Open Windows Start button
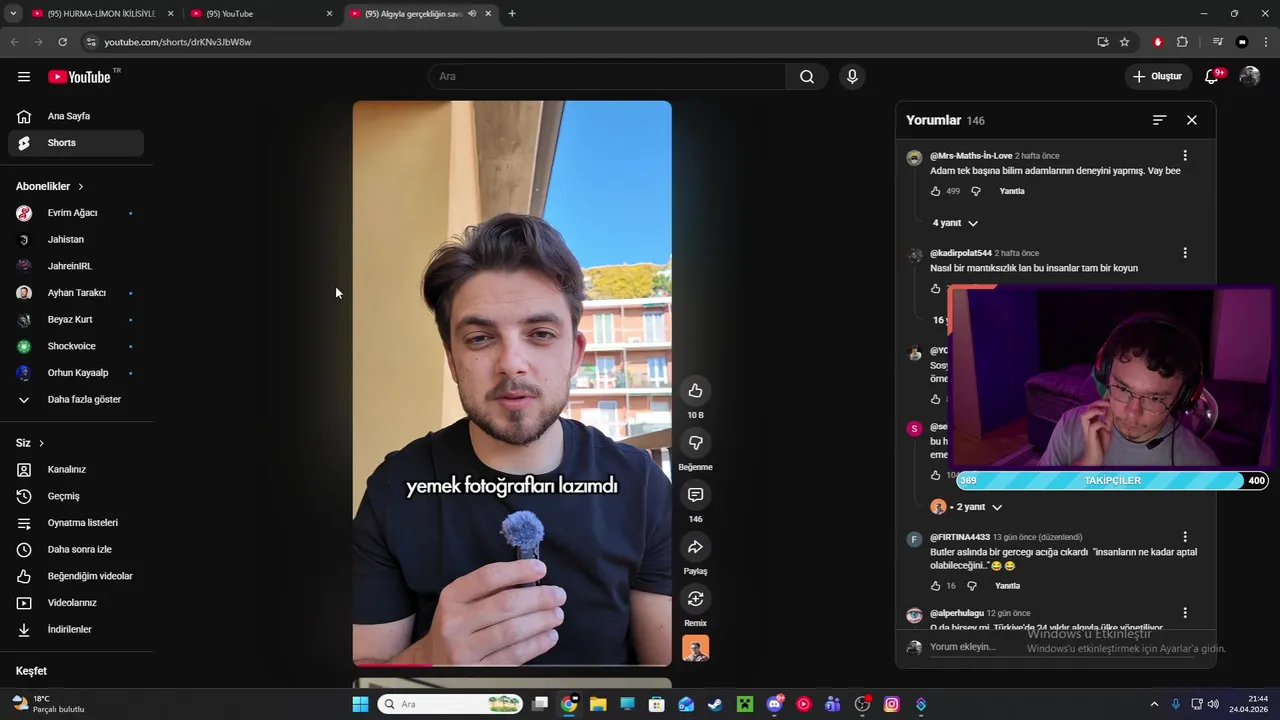Viewport: 1280px width, 720px height. [360, 704]
